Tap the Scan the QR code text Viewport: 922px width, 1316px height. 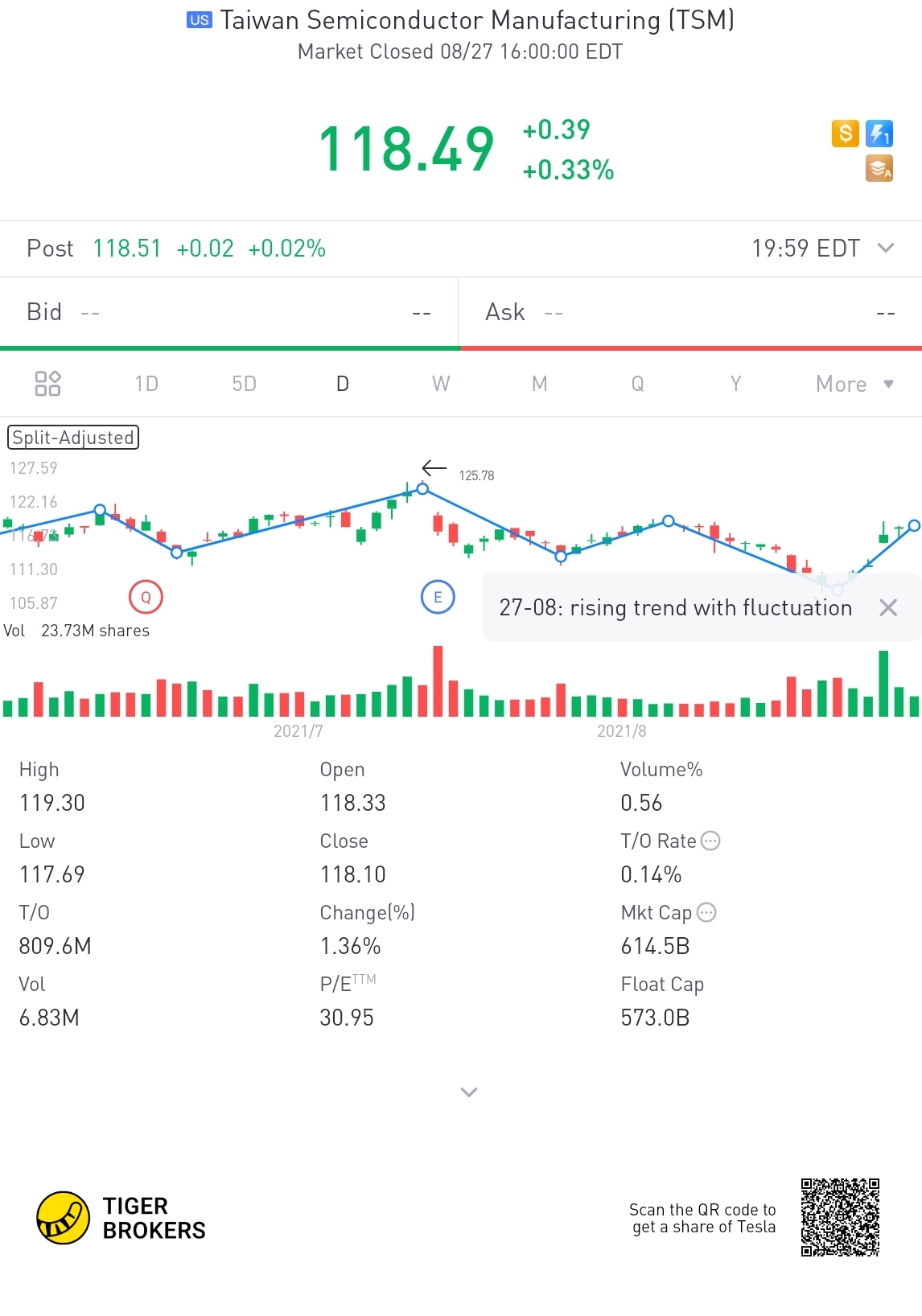coord(703,1218)
